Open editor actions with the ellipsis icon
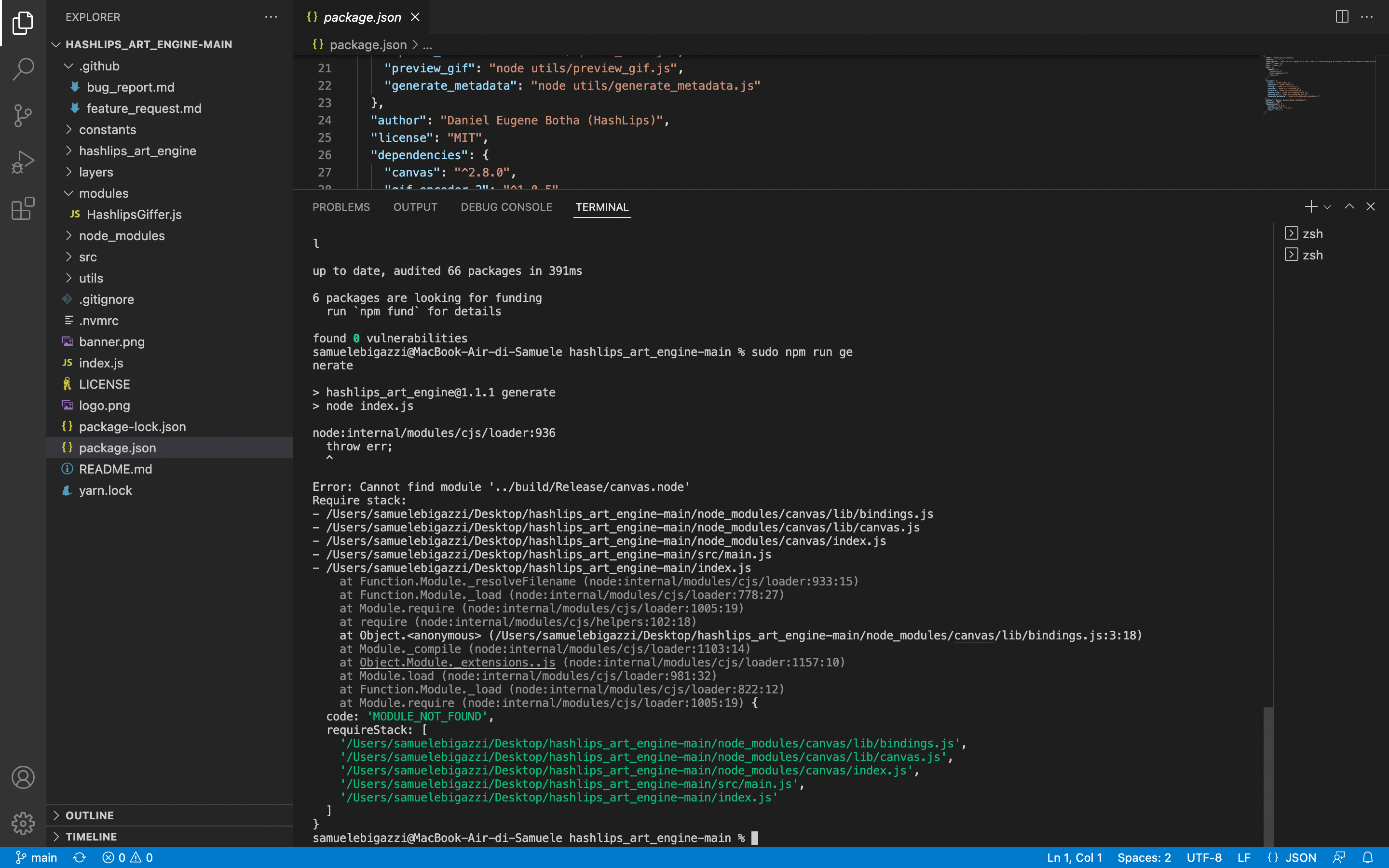 tap(1368, 17)
